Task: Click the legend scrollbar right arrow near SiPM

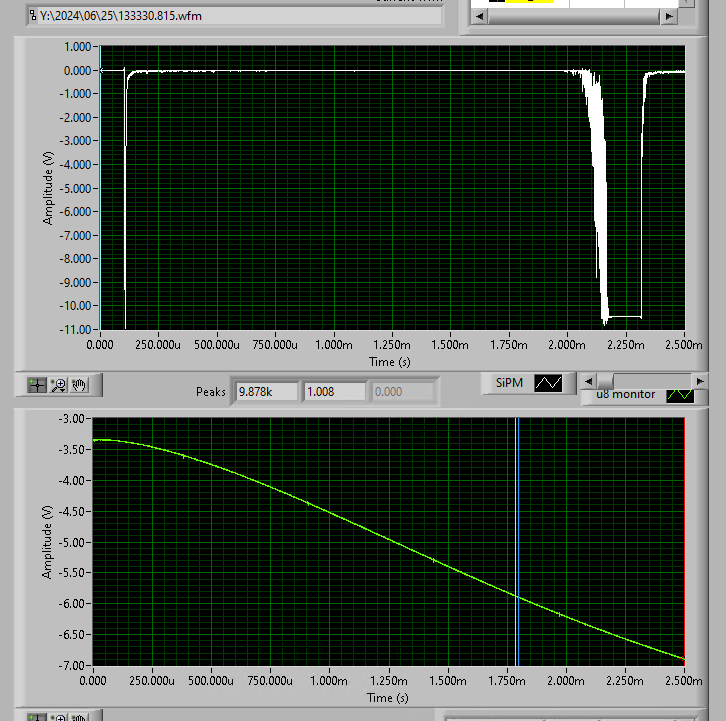Action: pos(700,382)
